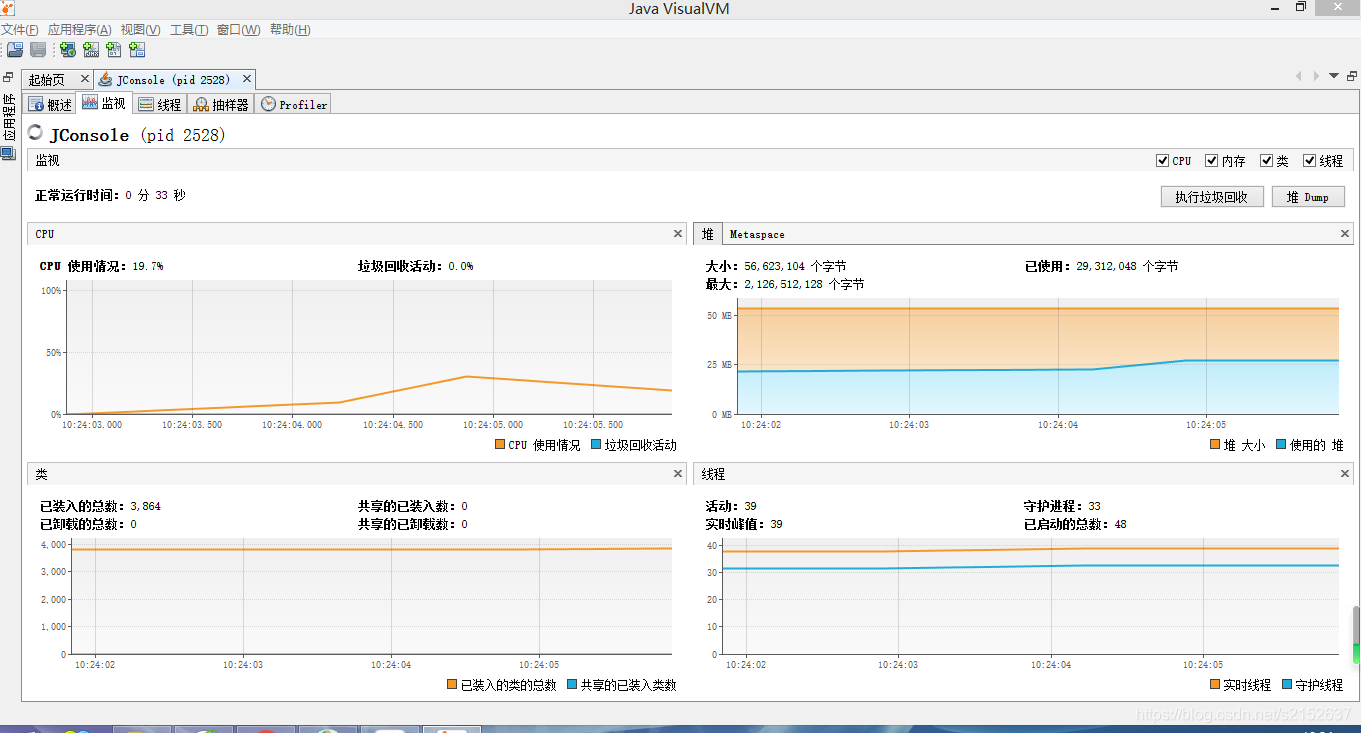Select the 监视 tab
This screenshot has height=733, width=1361.
coord(104,103)
